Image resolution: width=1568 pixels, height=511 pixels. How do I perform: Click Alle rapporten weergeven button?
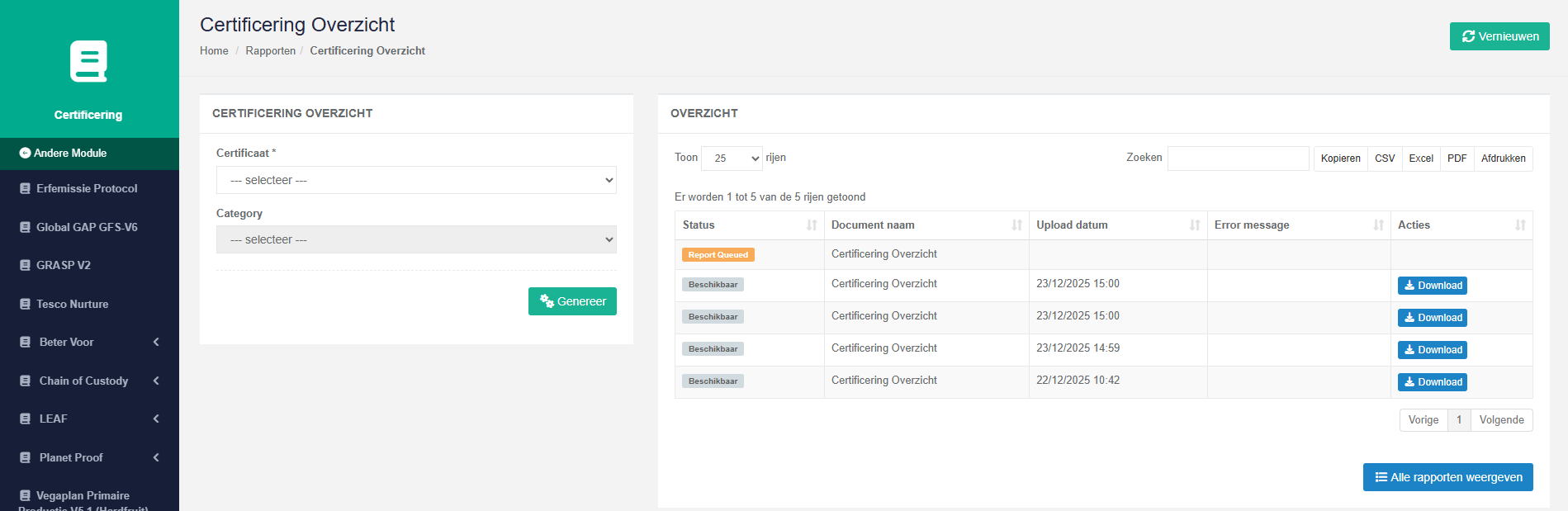1447,477
